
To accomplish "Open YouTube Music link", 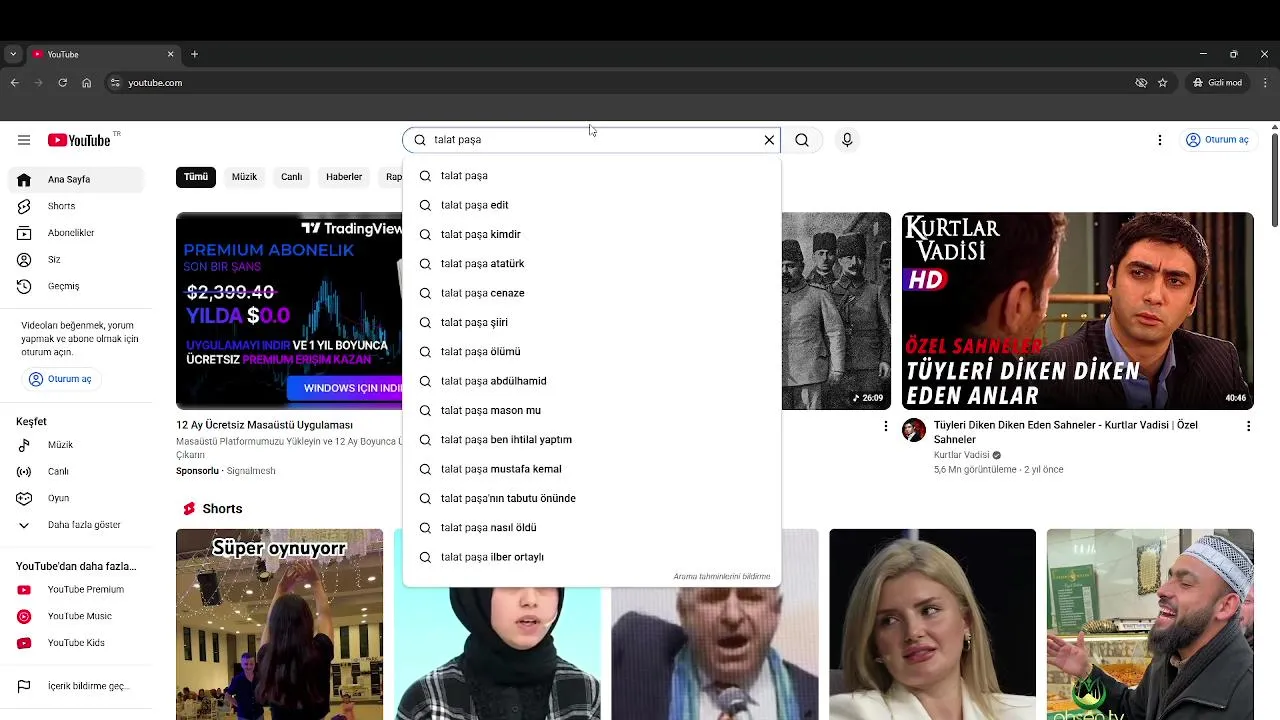I will point(76,616).
